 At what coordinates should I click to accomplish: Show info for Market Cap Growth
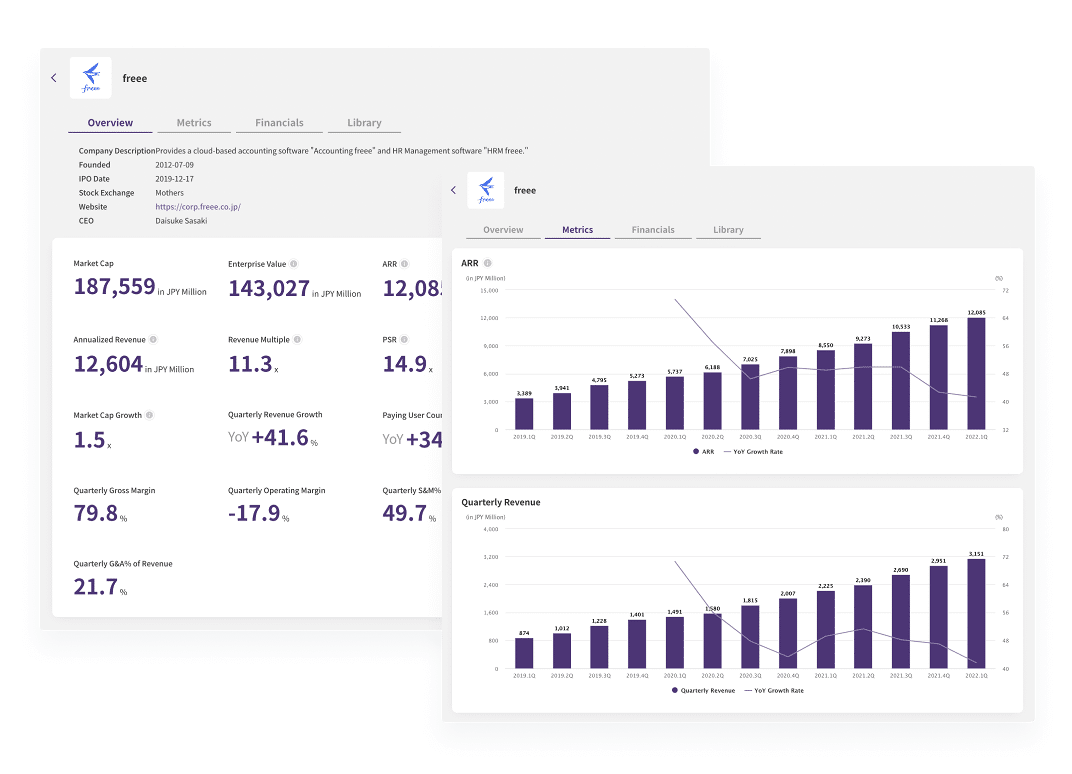coord(150,415)
